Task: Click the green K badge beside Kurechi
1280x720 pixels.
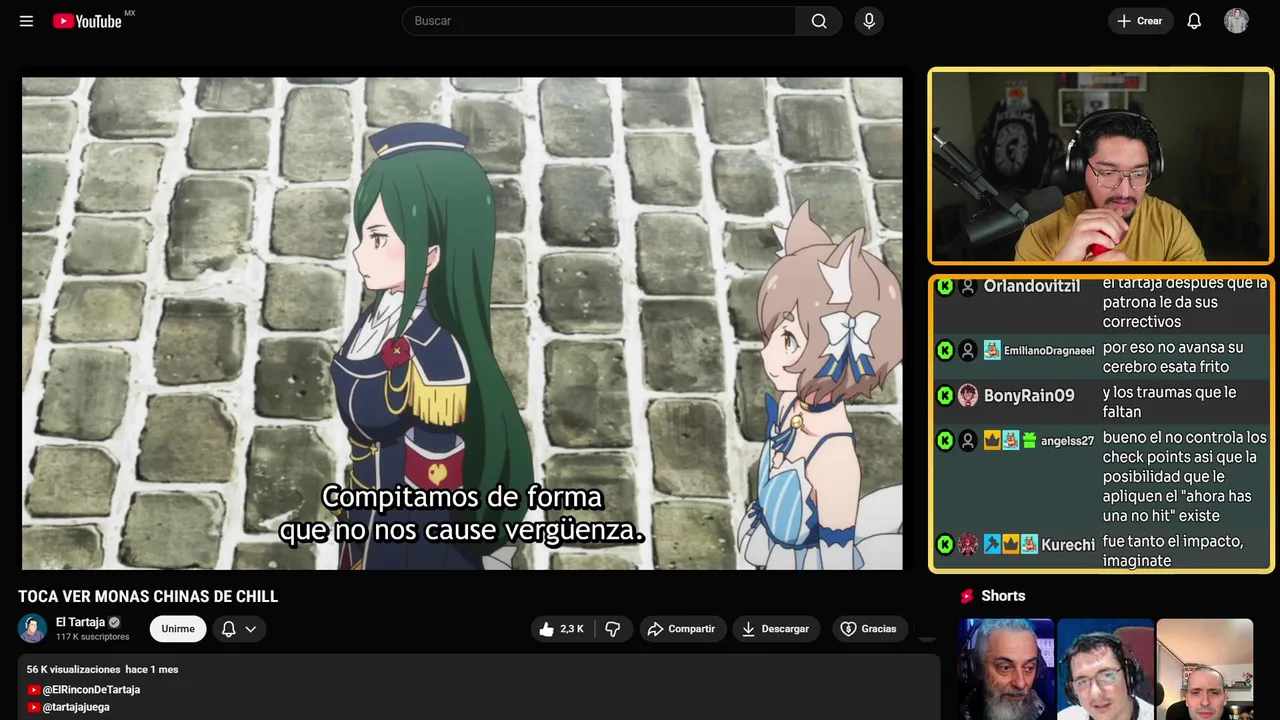Action: click(x=944, y=545)
